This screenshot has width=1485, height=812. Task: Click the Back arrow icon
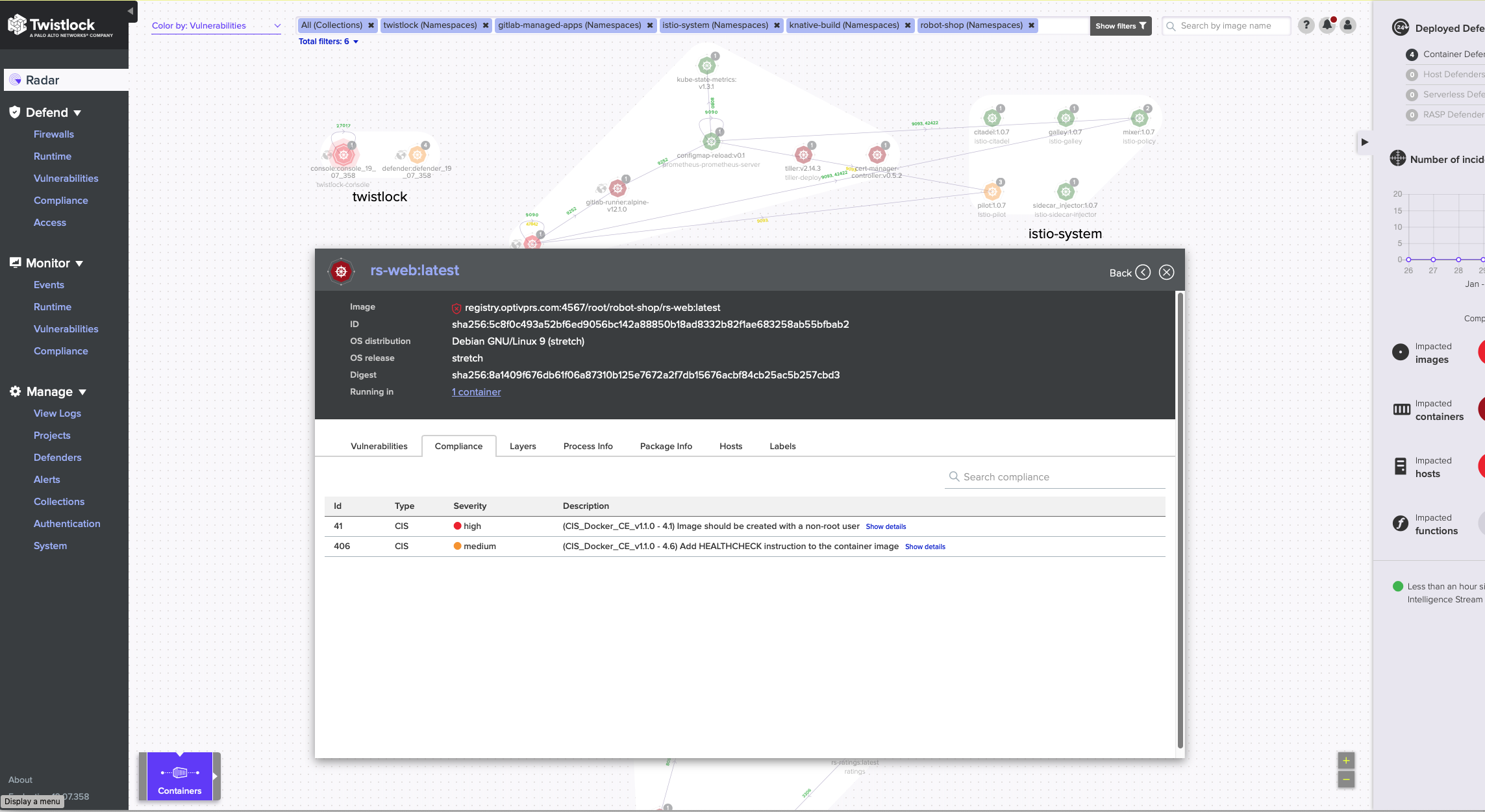(1143, 273)
